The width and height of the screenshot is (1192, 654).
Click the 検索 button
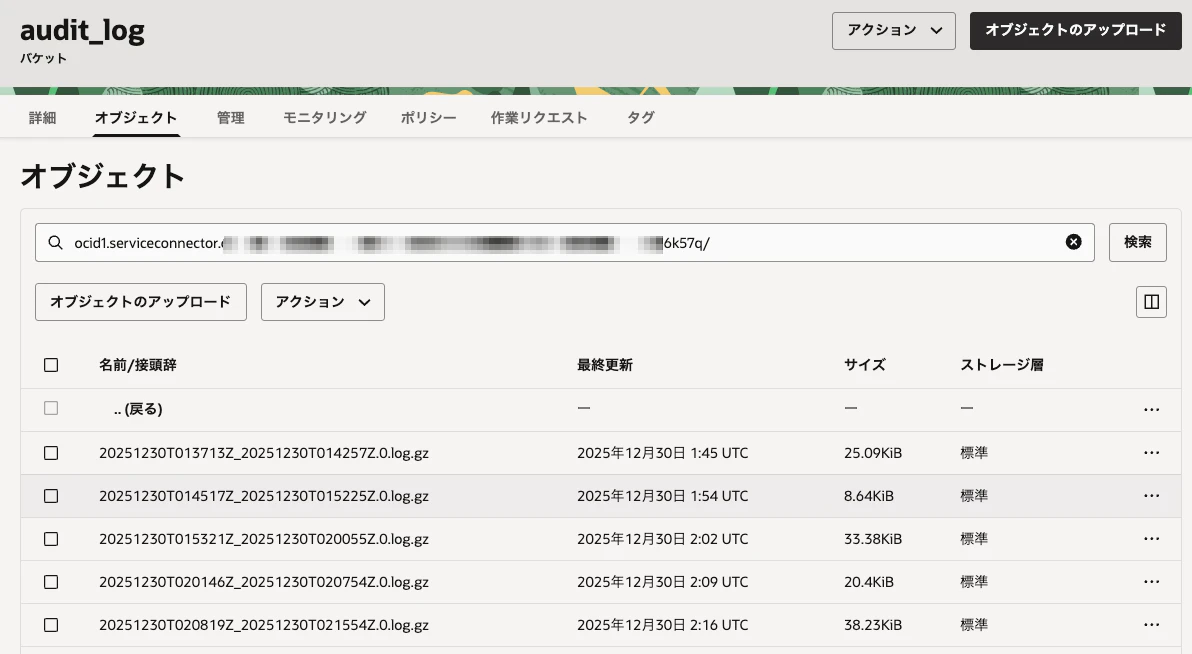[x=1137, y=242]
